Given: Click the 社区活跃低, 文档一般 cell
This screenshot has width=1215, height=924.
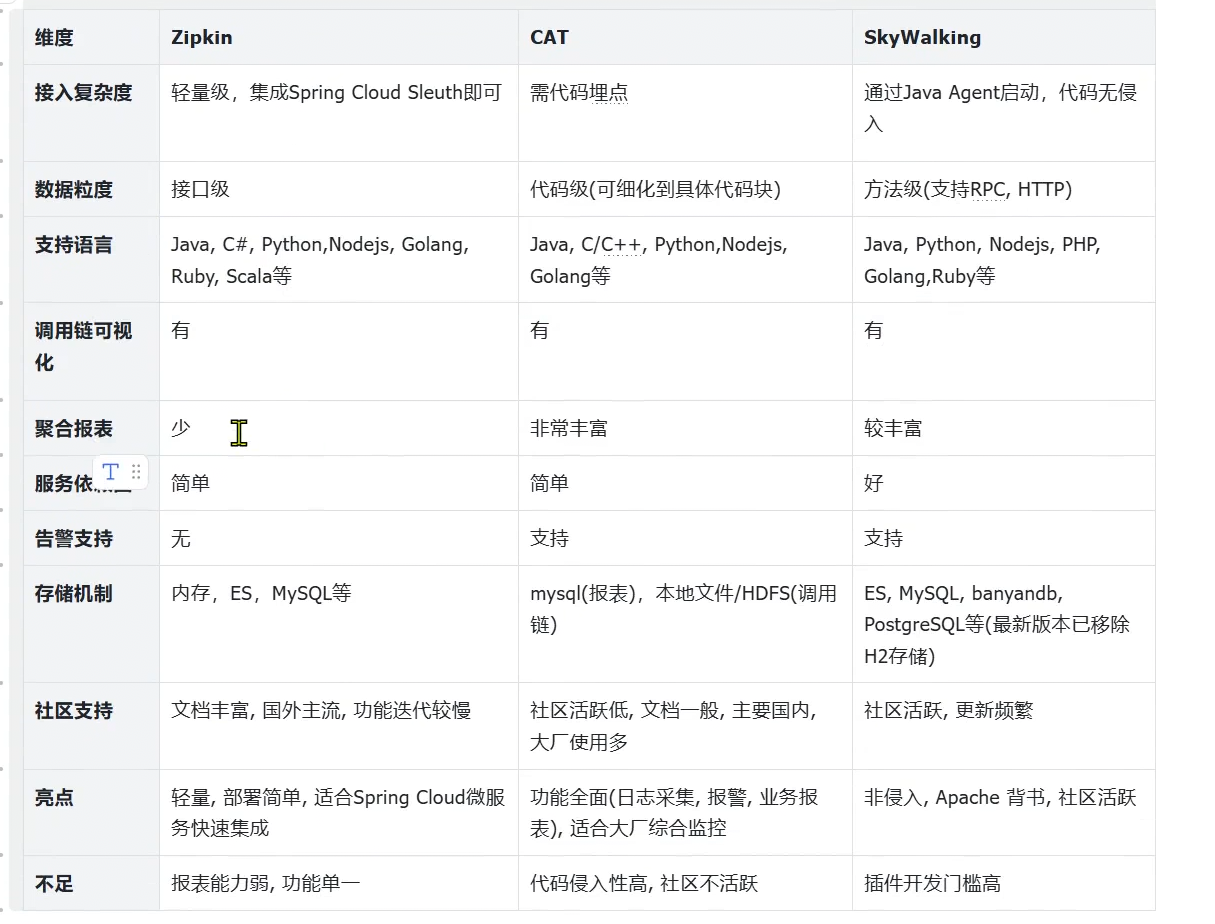Looking at the screenshot, I should point(685,726).
